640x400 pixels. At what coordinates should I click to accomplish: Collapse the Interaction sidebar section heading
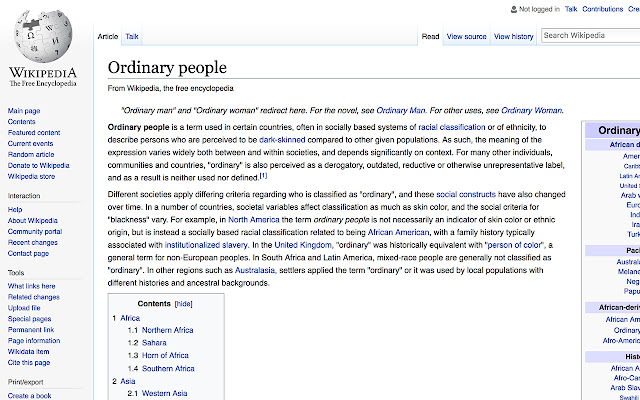(x=24, y=196)
